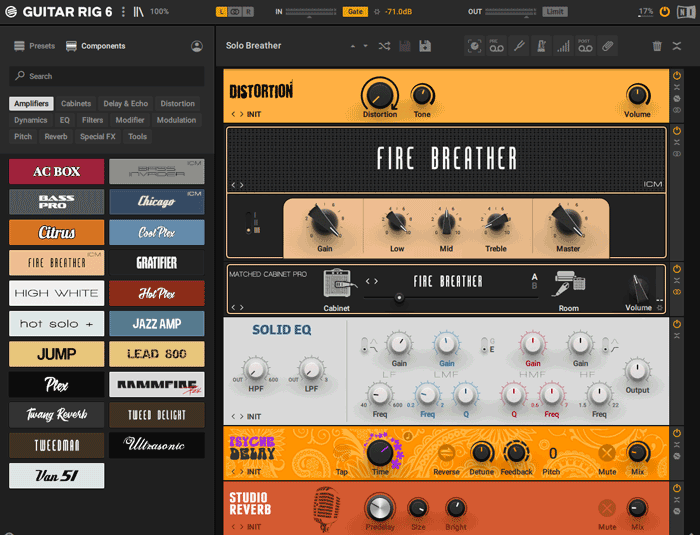
Task: Click the shuffle preset icon
Action: point(385,46)
